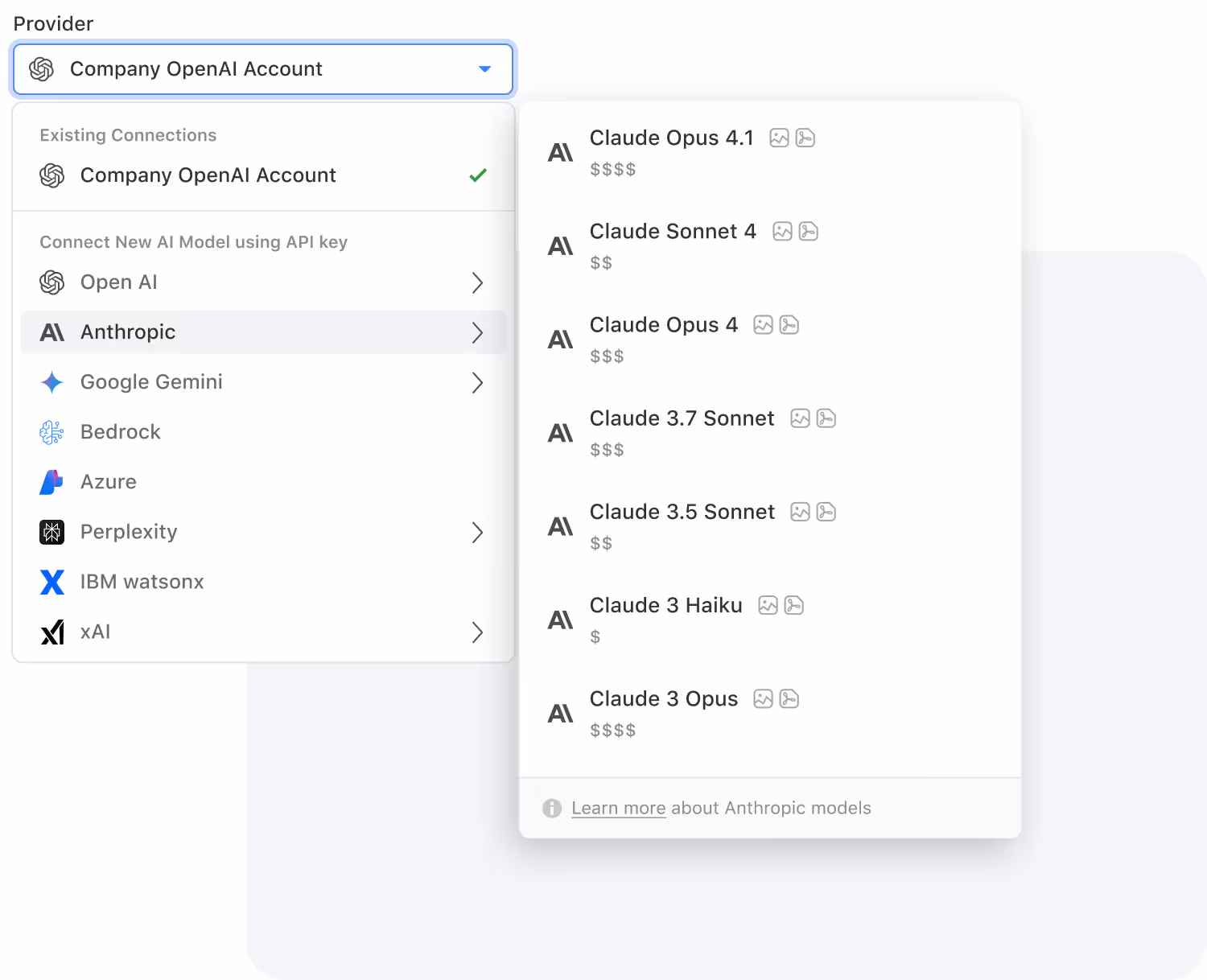Select Claude 3 Haiku model
Image resolution: width=1207 pixels, height=980 pixels.
(x=770, y=620)
